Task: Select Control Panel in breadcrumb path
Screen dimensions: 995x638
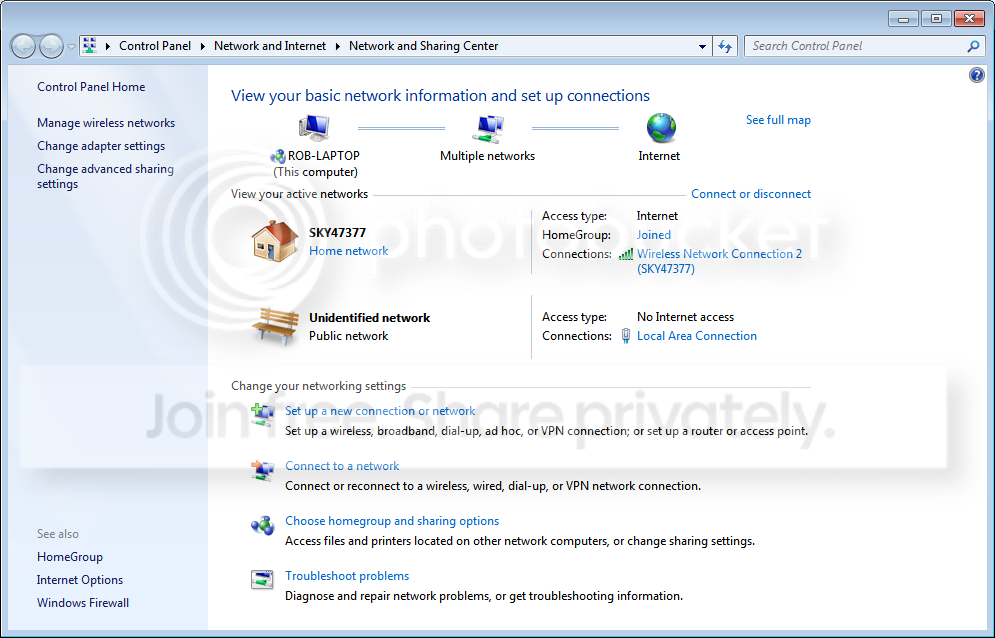Action: tap(155, 46)
